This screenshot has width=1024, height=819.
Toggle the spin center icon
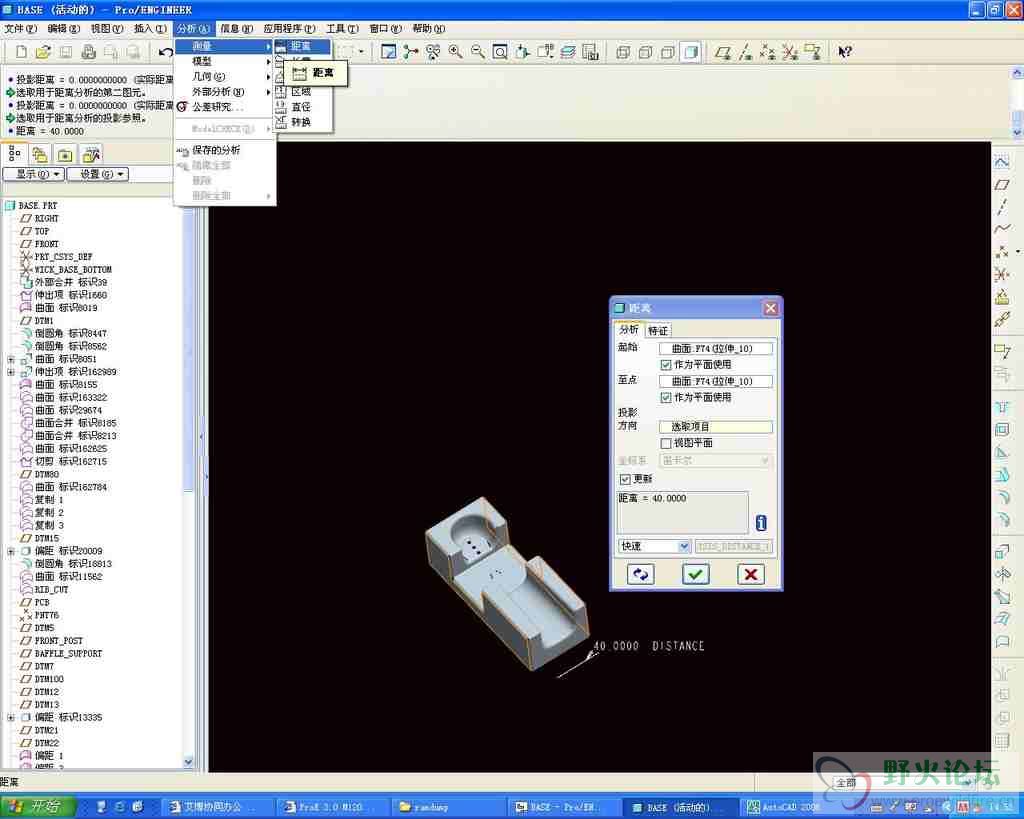point(411,52)
